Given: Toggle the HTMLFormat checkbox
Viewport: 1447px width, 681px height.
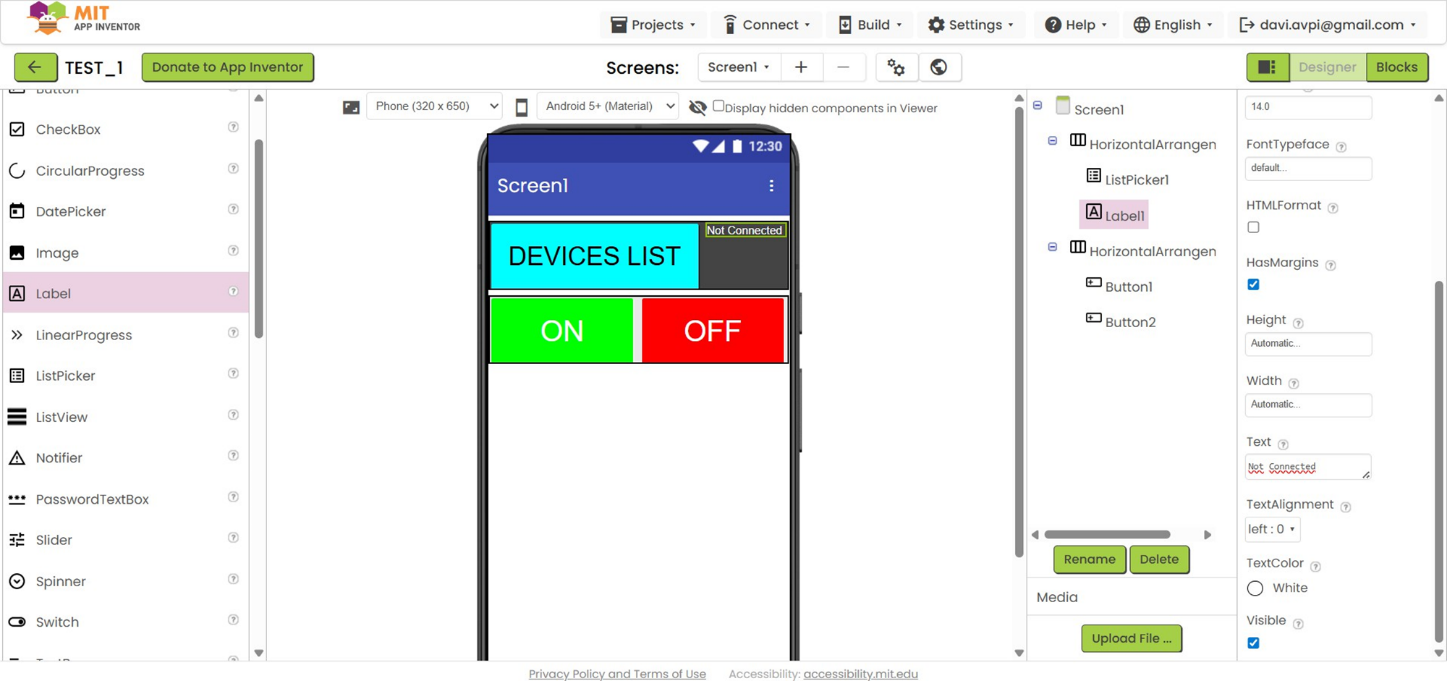Looking at the screenshot, I should click(x=1253, y=227).
